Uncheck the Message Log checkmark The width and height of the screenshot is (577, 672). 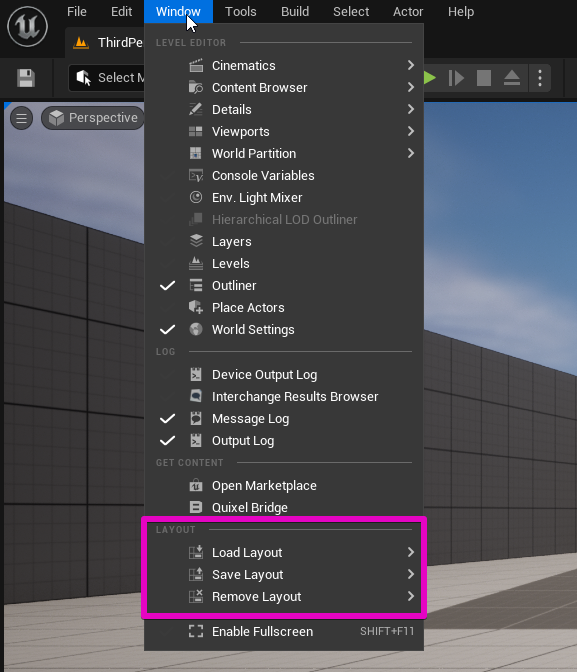click(x=167, y=418)
